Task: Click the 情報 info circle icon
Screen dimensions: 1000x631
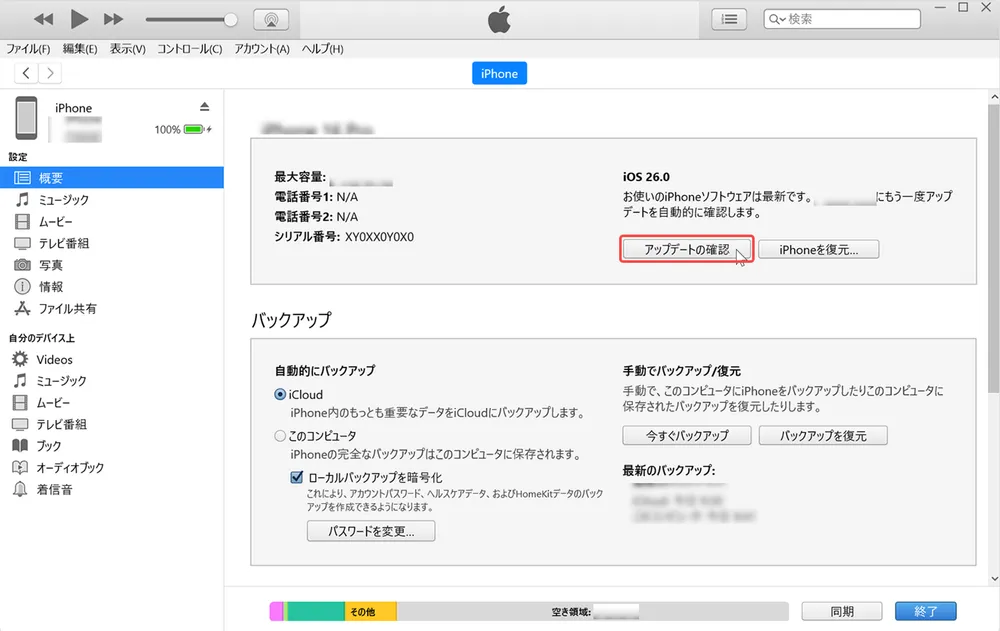Action: [22, 286]
